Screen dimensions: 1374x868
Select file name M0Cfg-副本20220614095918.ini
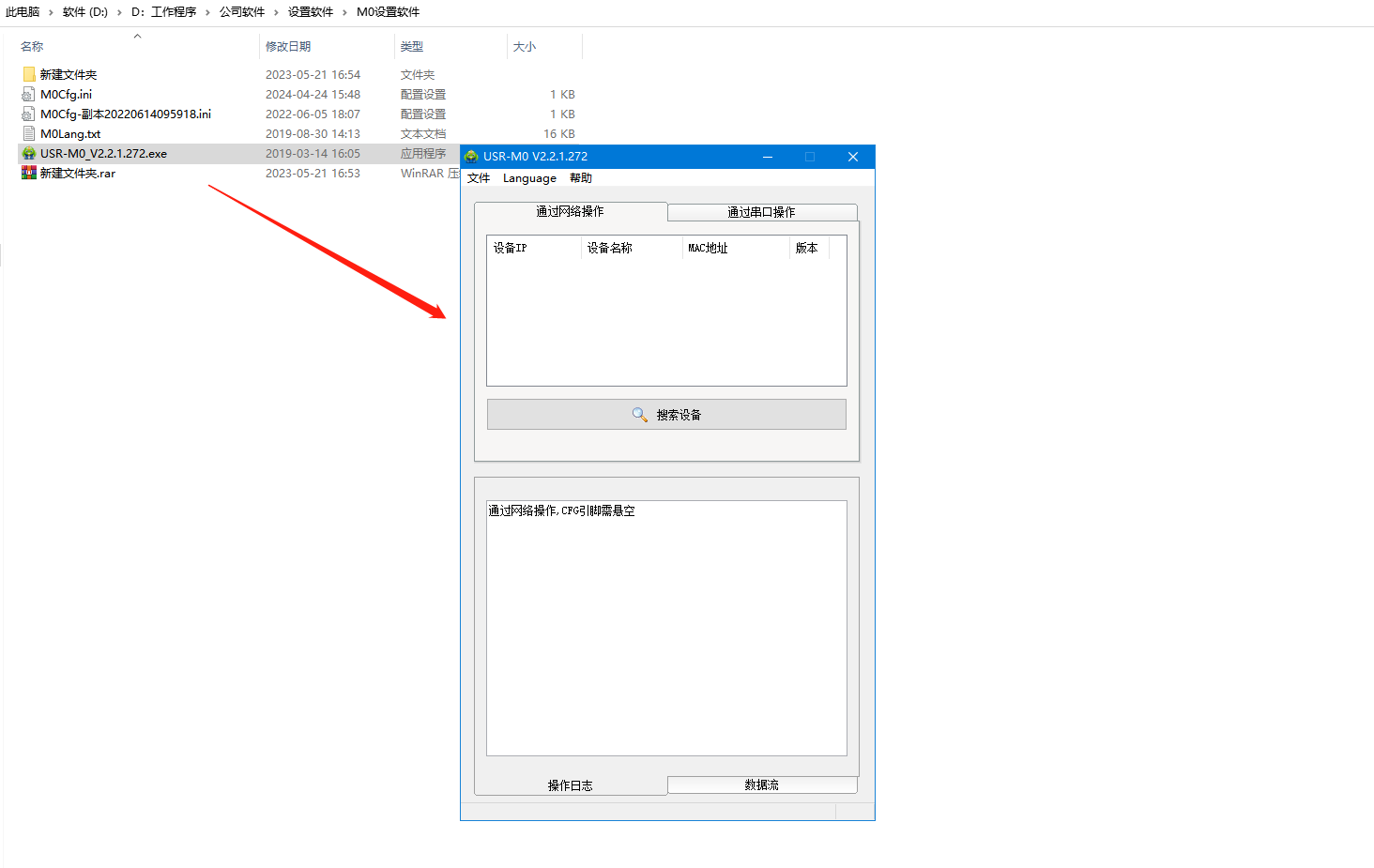coord(126,114)
